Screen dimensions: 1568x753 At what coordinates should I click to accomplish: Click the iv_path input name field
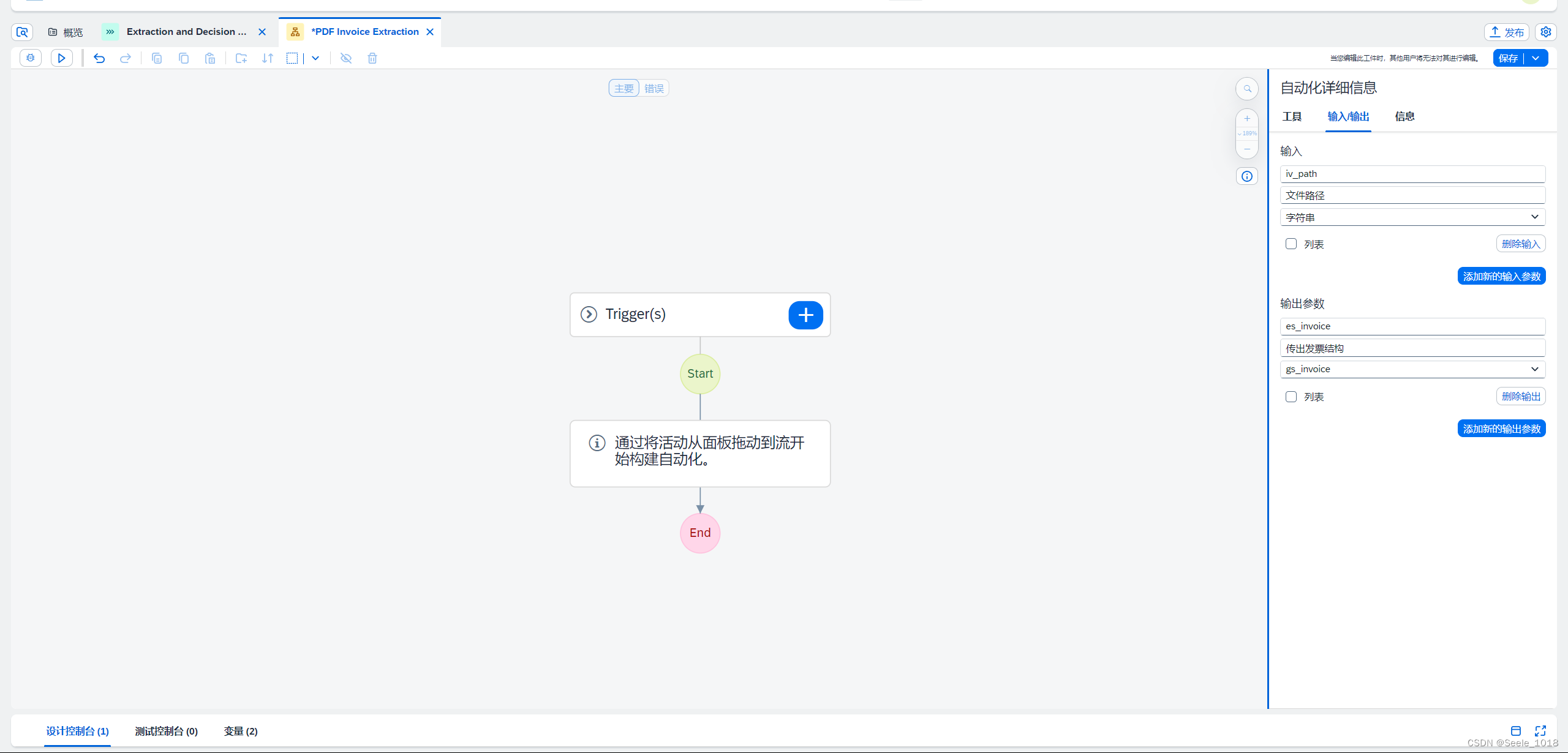pyautogui.click(x=1412, y=174)
